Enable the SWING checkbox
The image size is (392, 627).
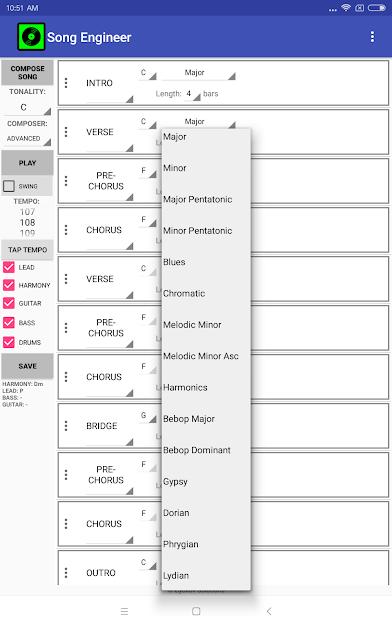tap(9, 186)
